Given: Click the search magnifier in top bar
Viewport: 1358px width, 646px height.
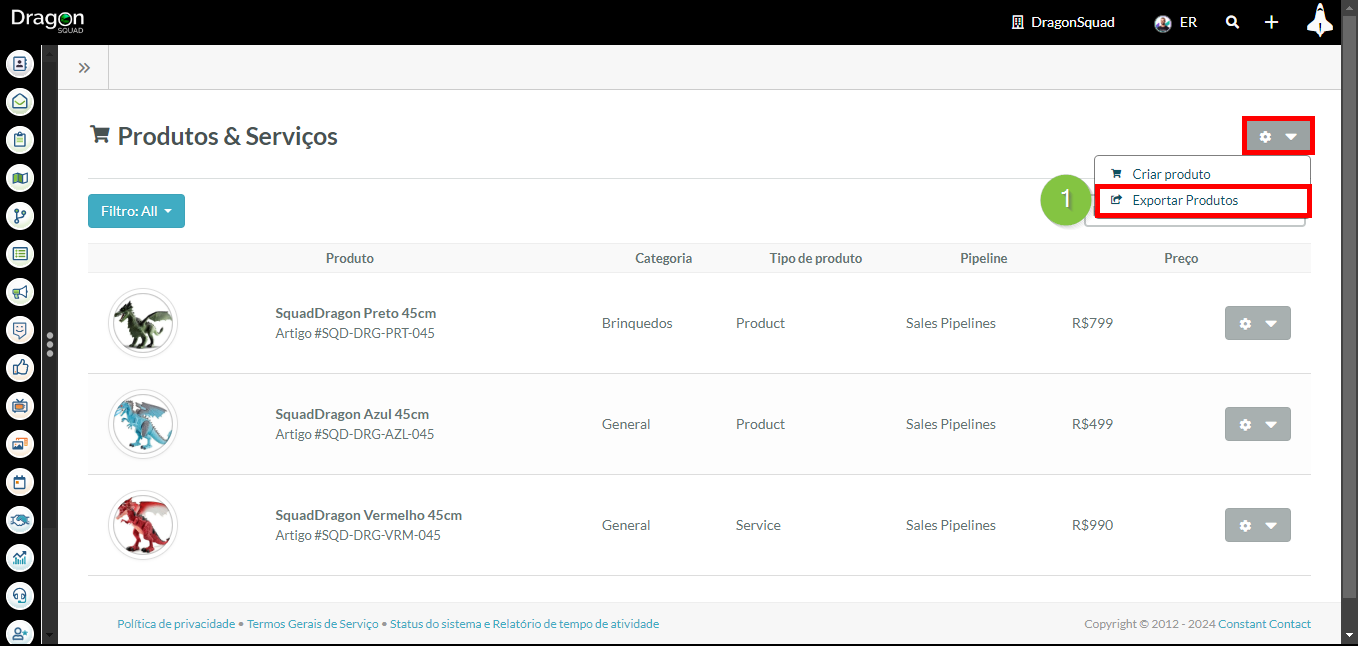Looking at the screenshot, I should pyautogui.click(x=1233, y=22).
